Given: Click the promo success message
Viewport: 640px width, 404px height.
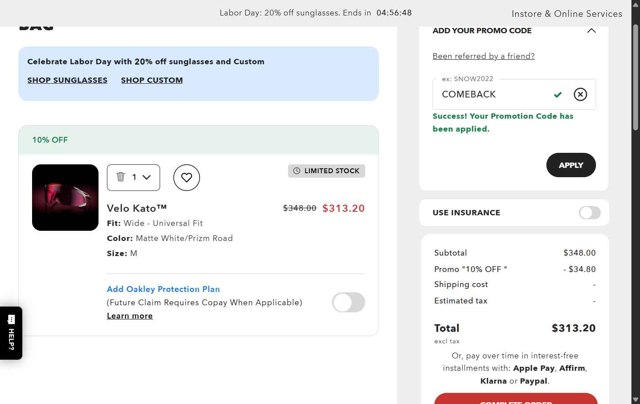Looking at the screenshot, I should point(503,122).
